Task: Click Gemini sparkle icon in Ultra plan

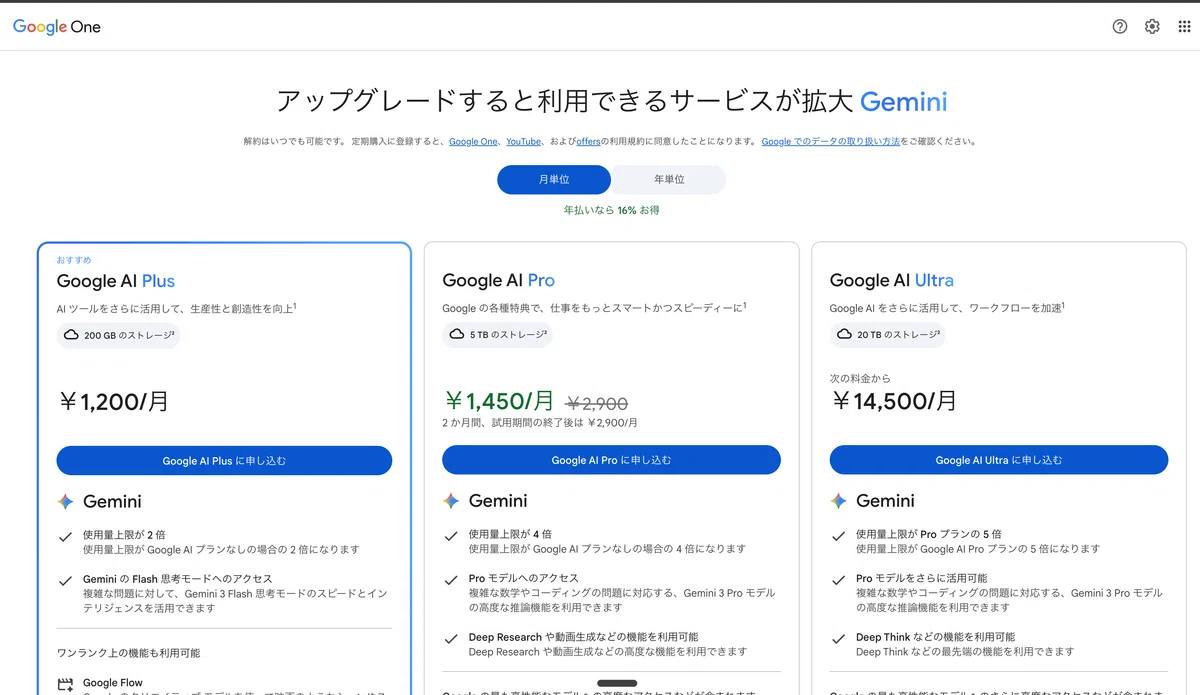Action: click(838, 501)
